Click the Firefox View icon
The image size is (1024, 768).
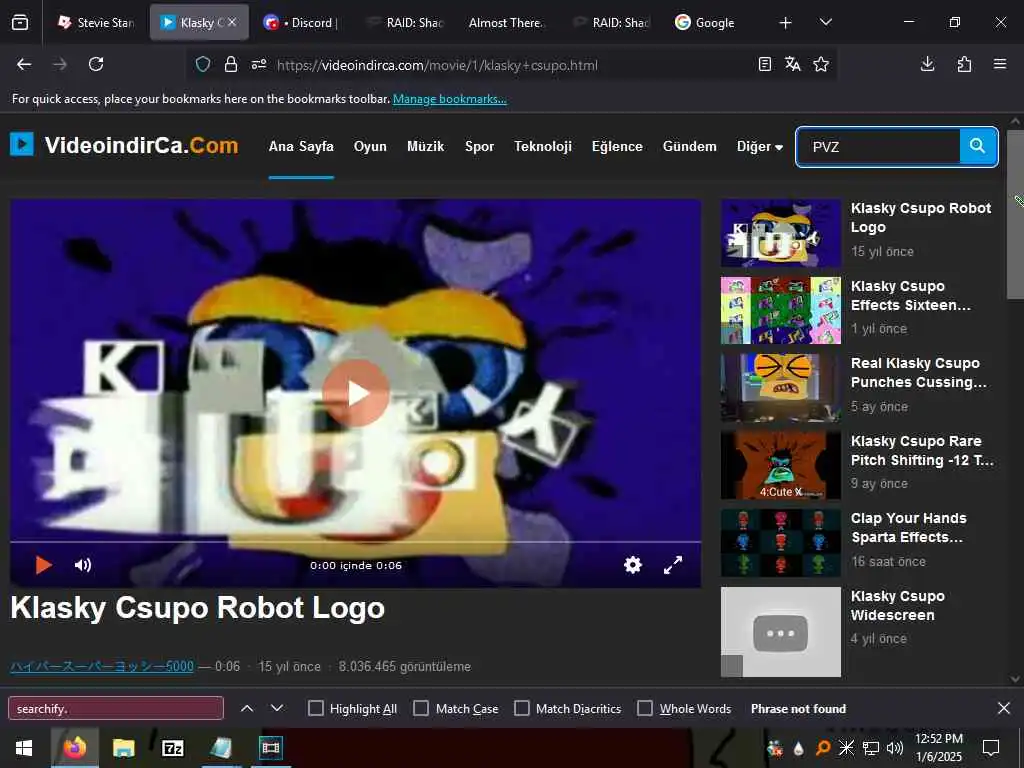click(20, 23)
